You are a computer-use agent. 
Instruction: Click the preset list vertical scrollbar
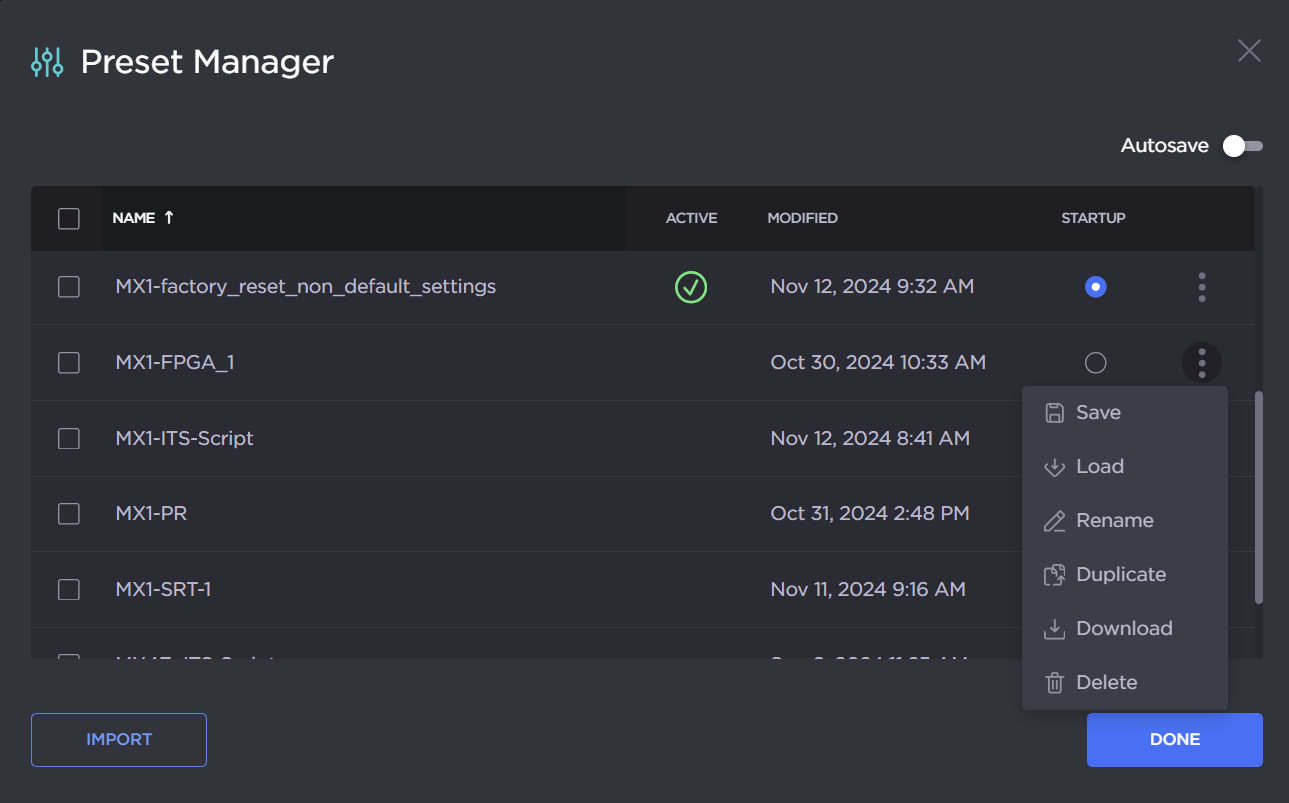click(x=1258, y=497)
